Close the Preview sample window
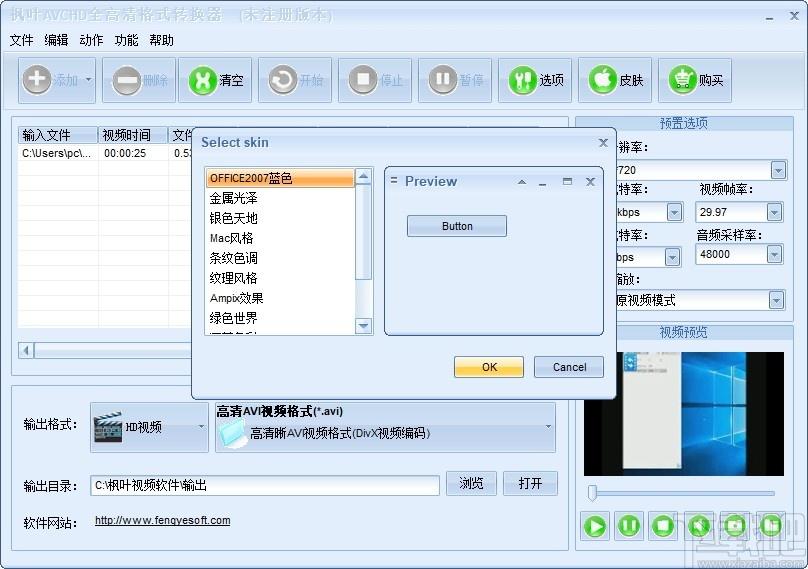Viewport: 808px width, 569px height. click(591, 181)
